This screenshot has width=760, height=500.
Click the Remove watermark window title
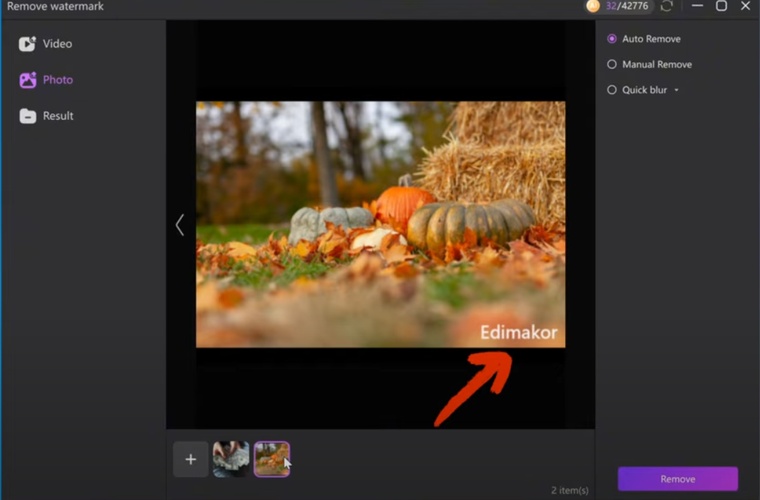pos(55,6)
